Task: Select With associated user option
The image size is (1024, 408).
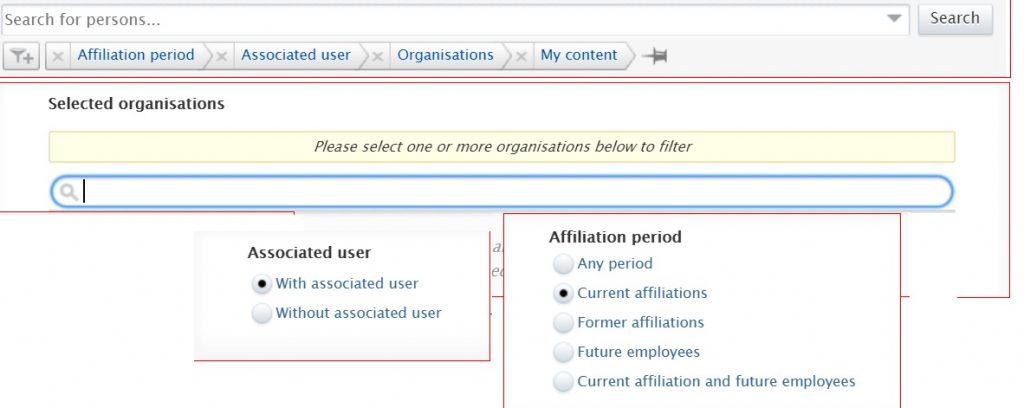Action: click(262, 284)
